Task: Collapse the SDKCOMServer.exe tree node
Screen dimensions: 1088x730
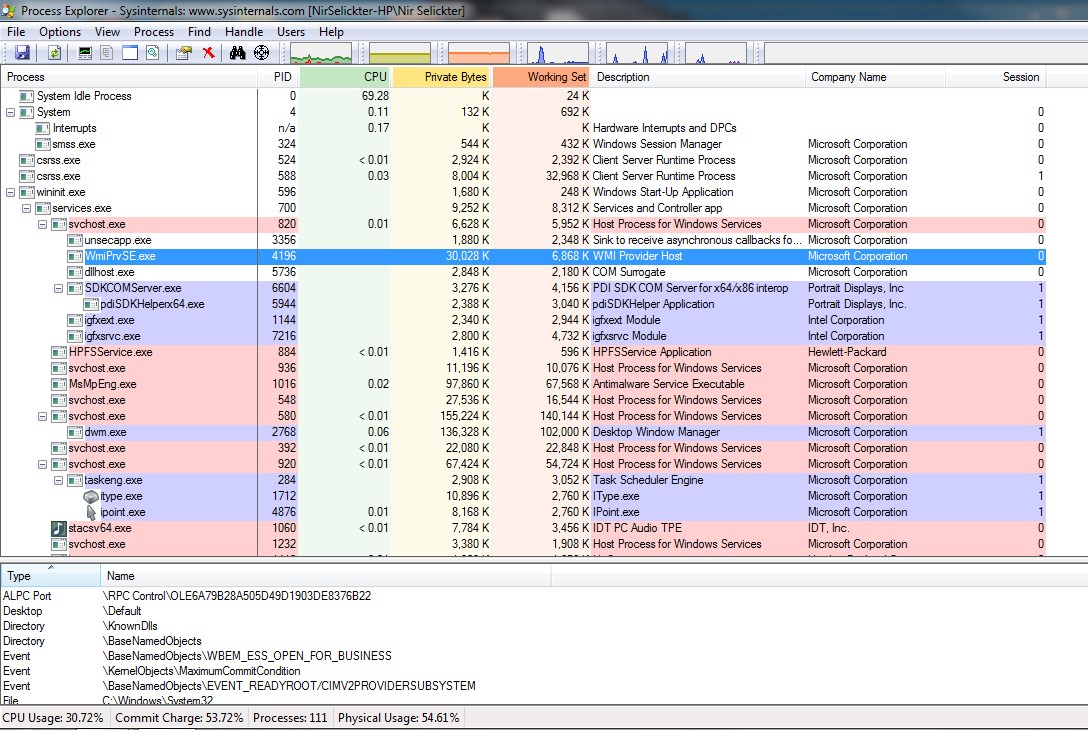Action: point(58,288)
